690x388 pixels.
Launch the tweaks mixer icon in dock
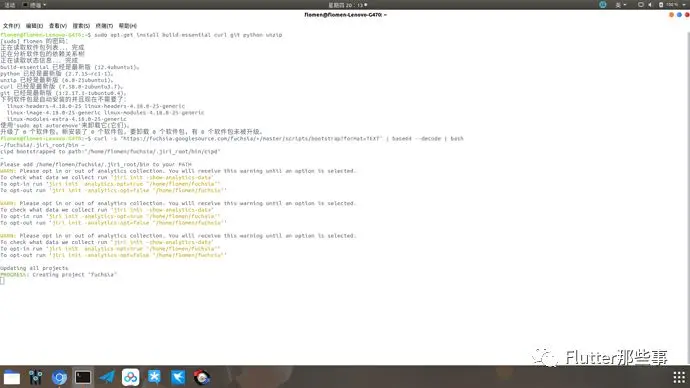[x=36, y=377]
